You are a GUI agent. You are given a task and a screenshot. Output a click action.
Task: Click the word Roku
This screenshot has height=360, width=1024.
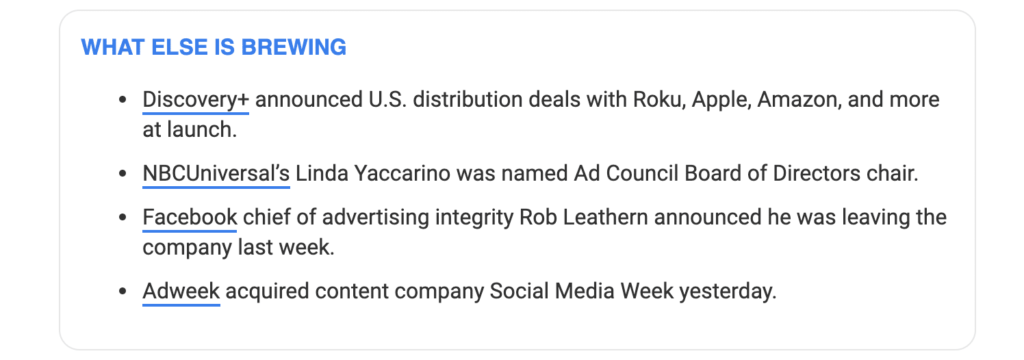pyautogui.click(x=658, y=100)
